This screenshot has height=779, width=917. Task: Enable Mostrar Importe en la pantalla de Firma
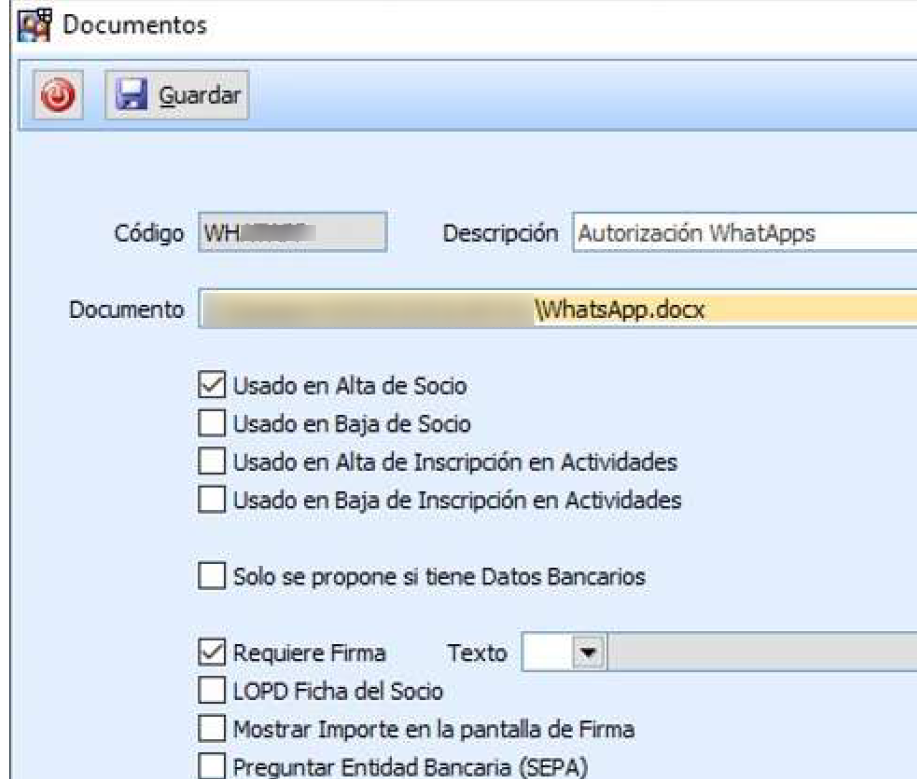tap(211, 729)
